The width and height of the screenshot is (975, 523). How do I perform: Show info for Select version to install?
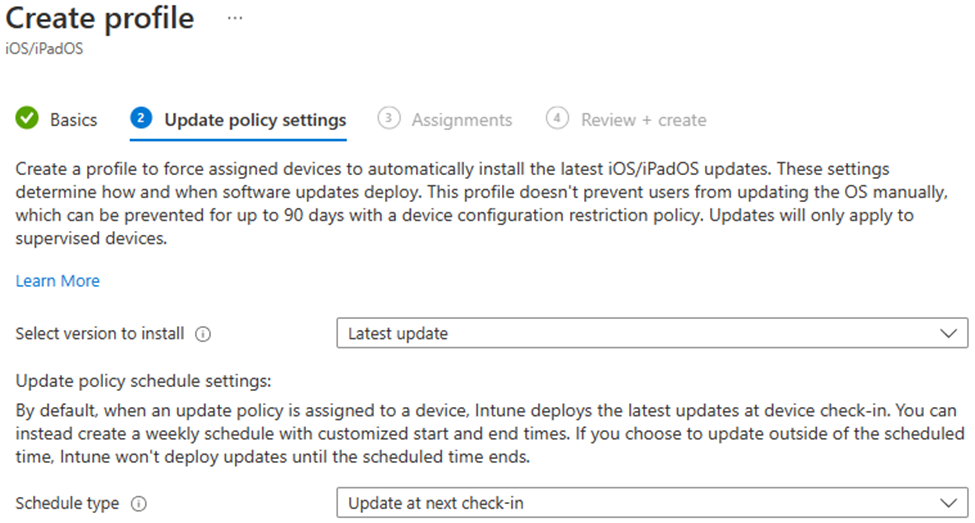coord(203,335)
